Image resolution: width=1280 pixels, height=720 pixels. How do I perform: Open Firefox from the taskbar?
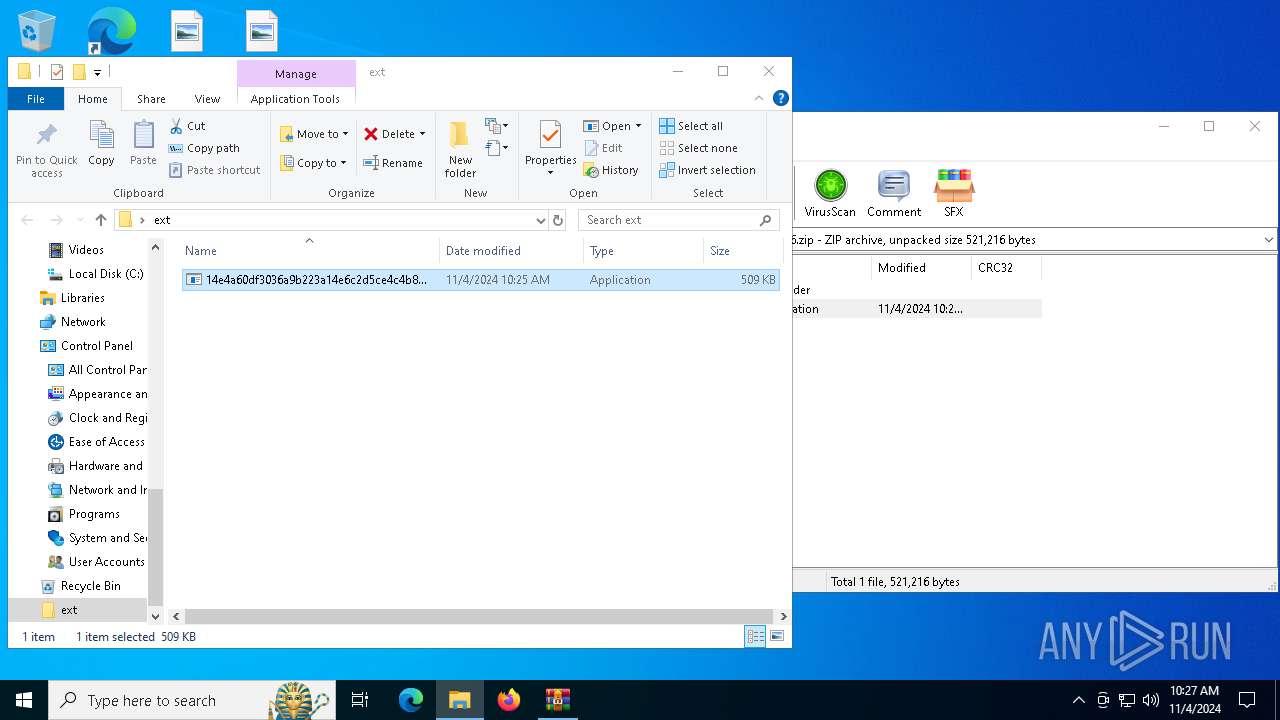point(509,700)
